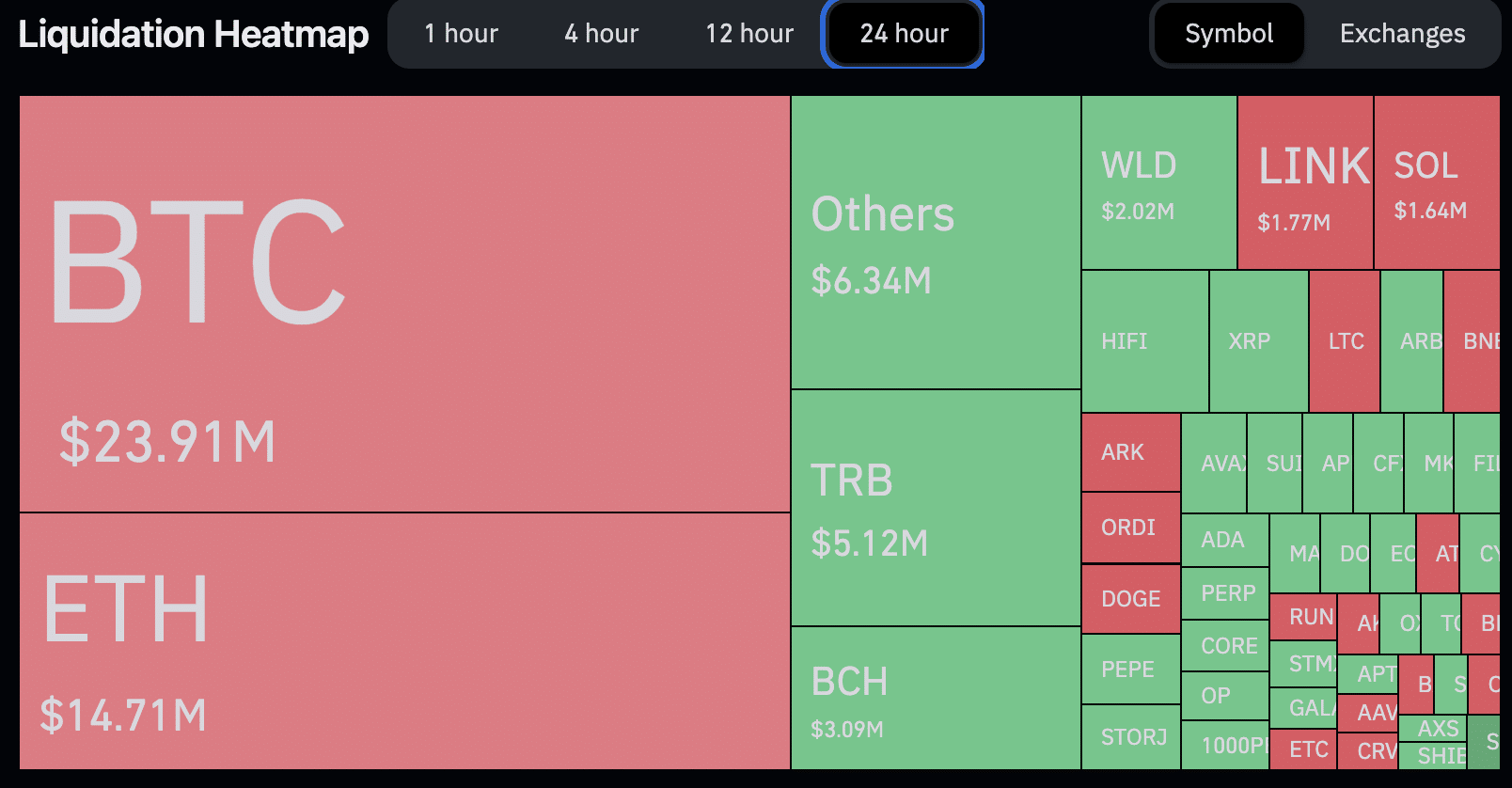
Task: Select the 24 hour timeframe tab
Action: click(x=904, y=34)
